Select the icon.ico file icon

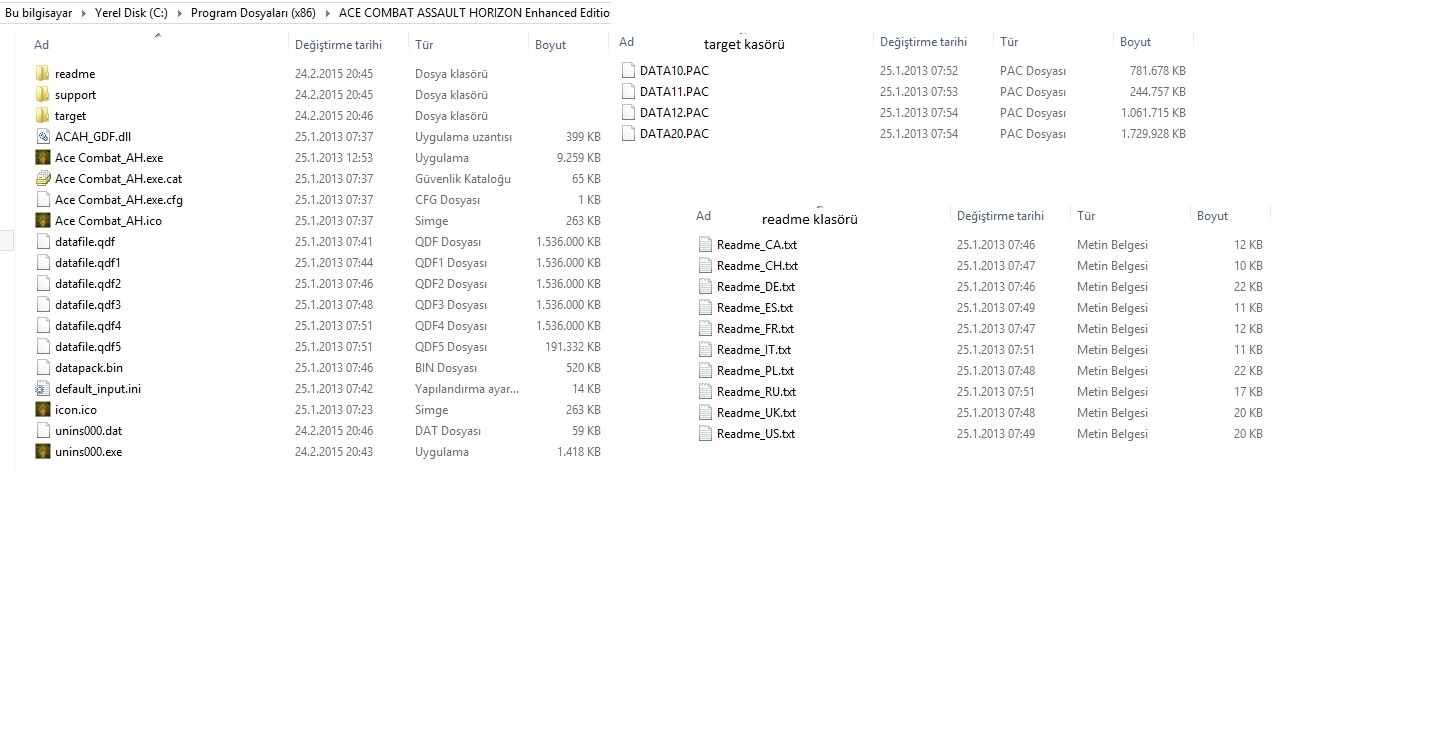[42, 409]
